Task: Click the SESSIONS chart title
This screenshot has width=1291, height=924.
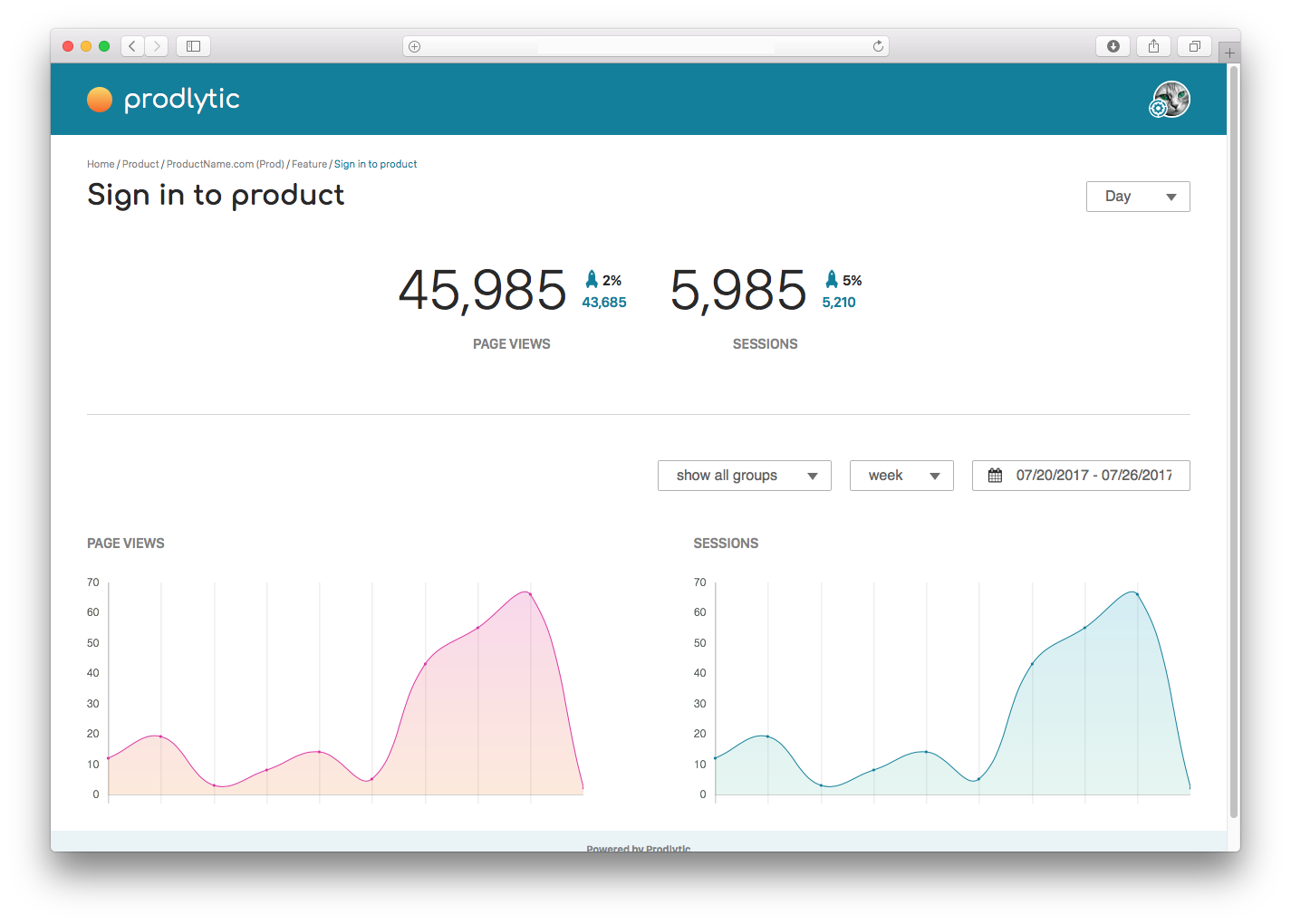Action: tap(726, 544)
